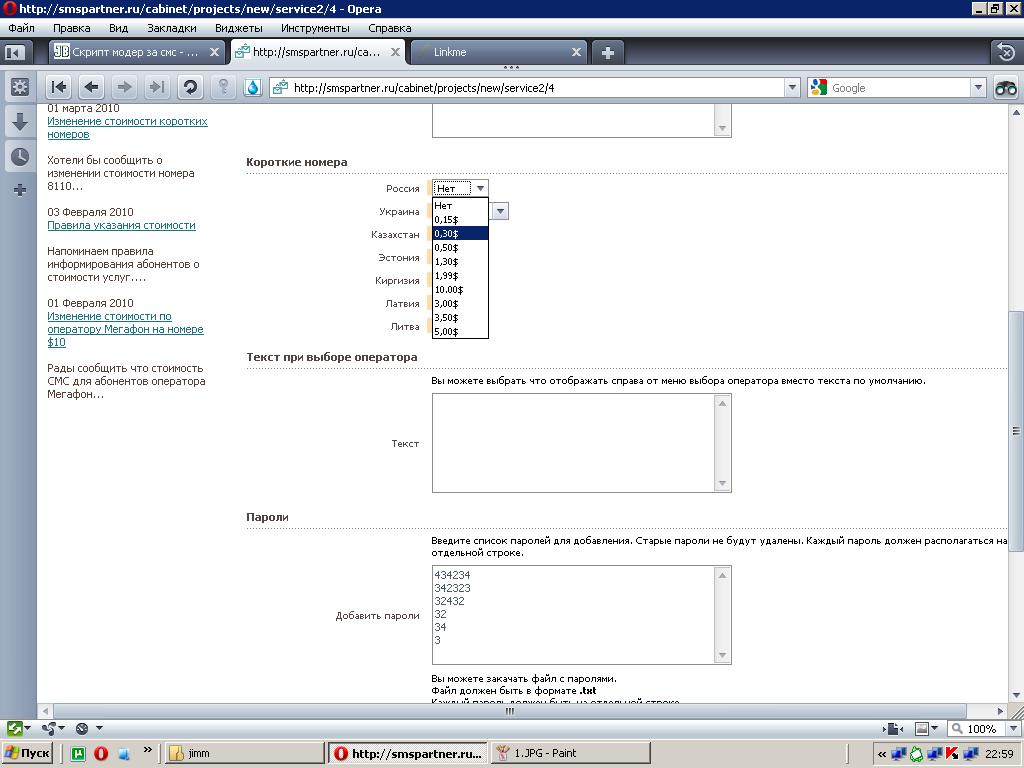1024x768 pixels.
Task: Click fit to width status icon
Action: pyautogui.click(x=893, y=729)
